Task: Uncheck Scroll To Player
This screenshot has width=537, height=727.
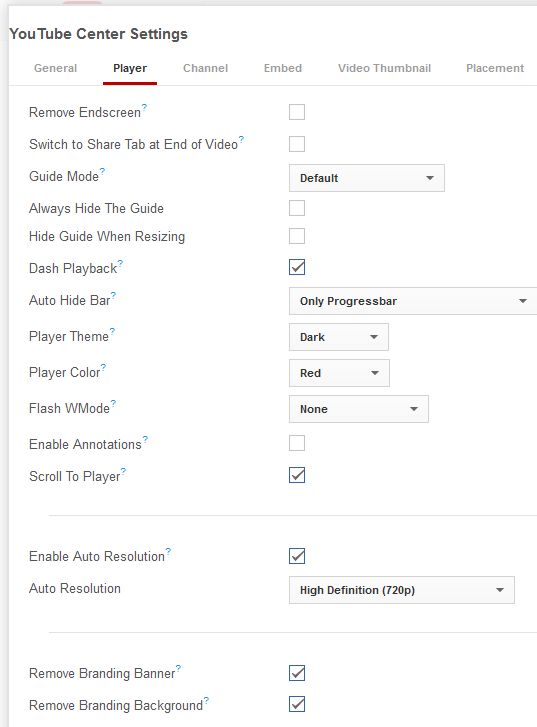Action: click(297, 475)
